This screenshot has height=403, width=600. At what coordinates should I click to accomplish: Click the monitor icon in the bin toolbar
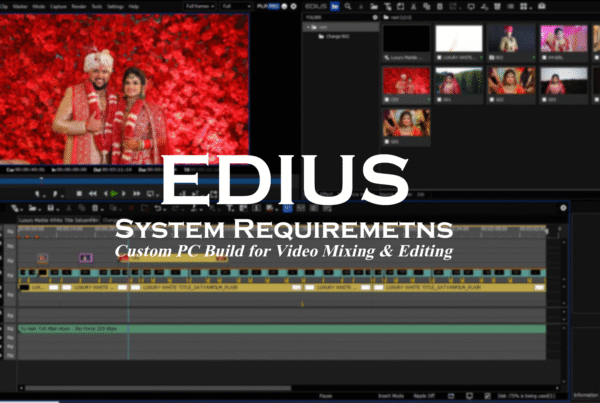471,7
